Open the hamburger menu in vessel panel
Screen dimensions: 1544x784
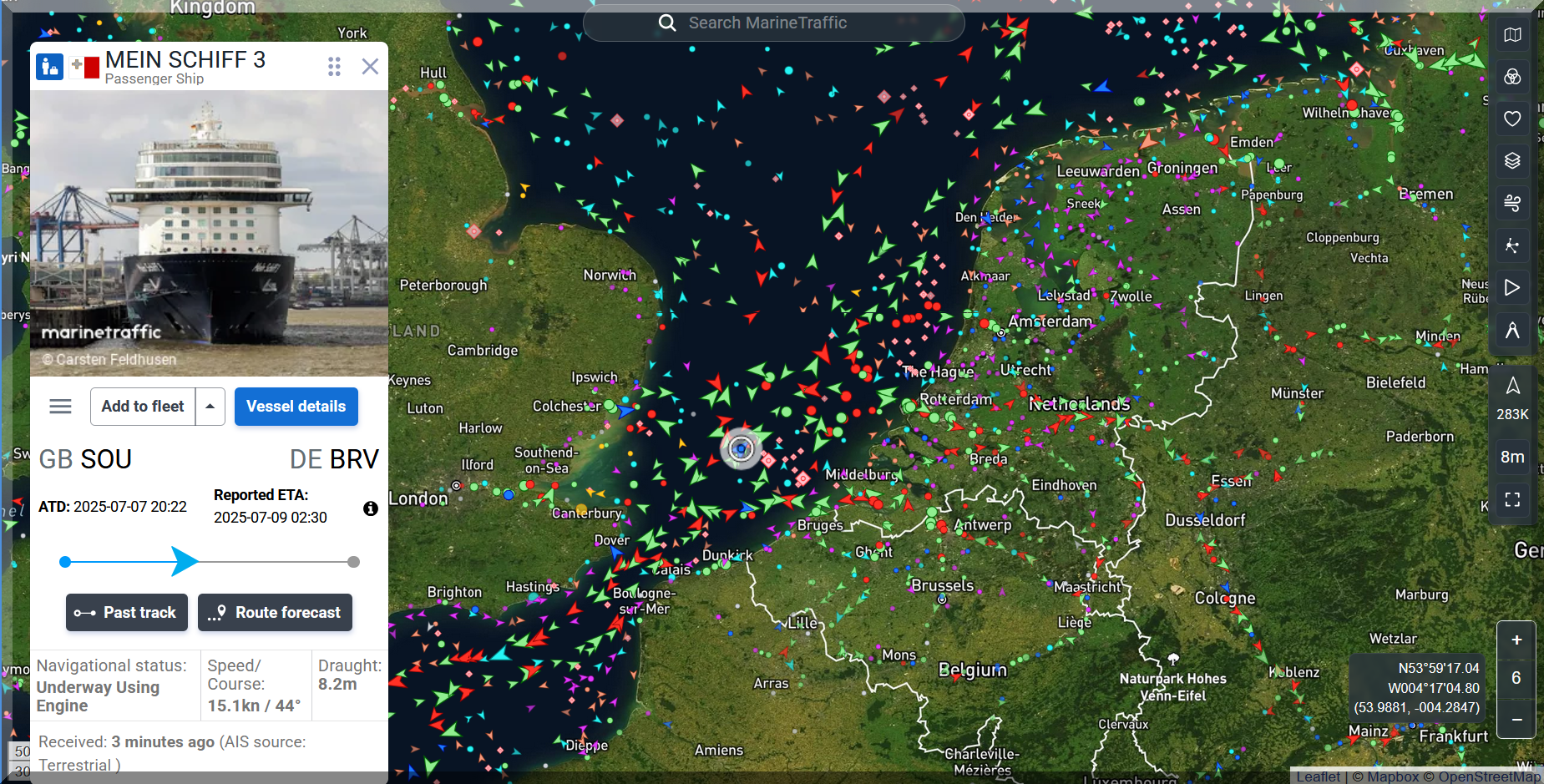click(x=60, y=407)
